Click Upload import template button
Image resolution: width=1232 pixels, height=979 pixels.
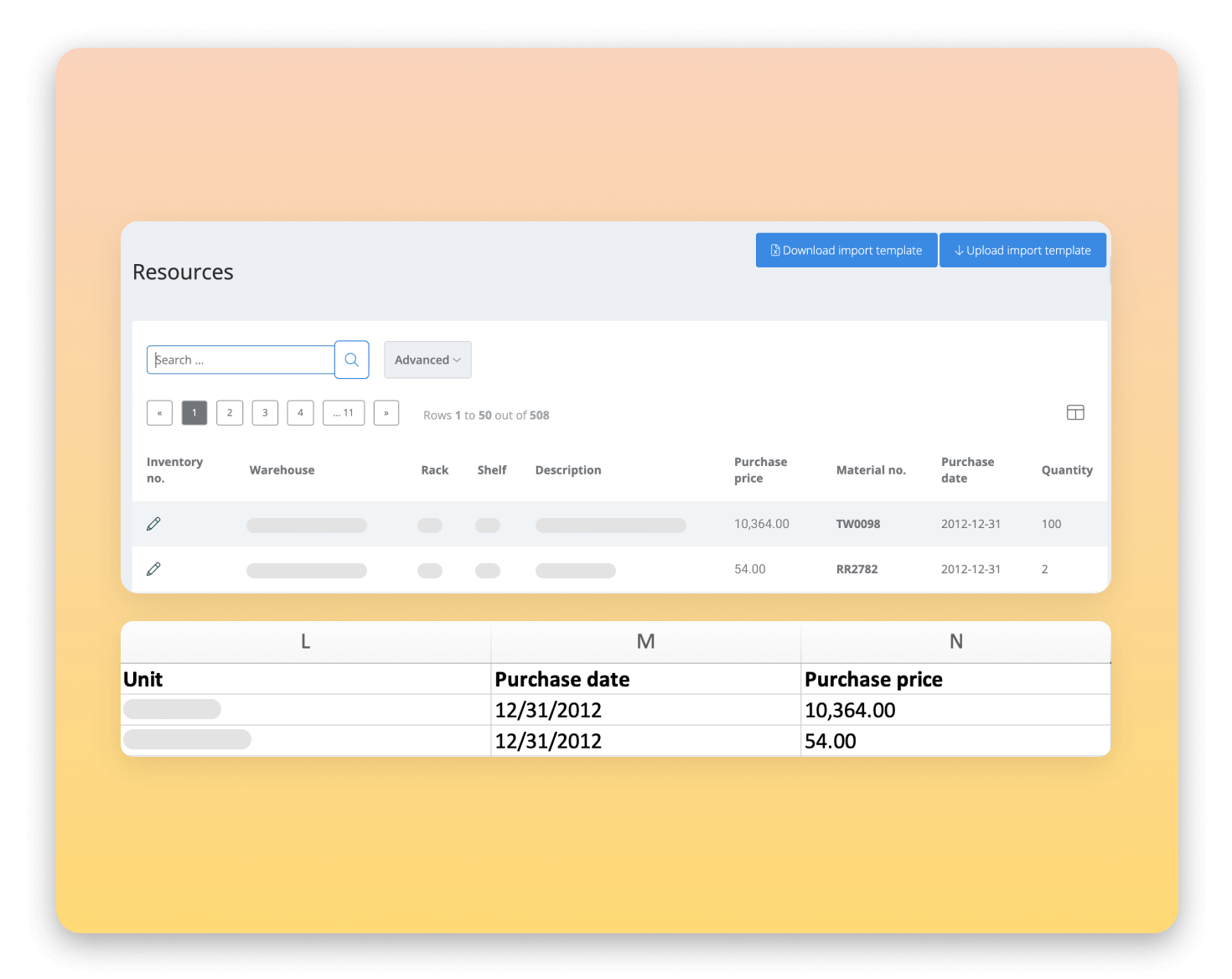[x=1022, y=251]
